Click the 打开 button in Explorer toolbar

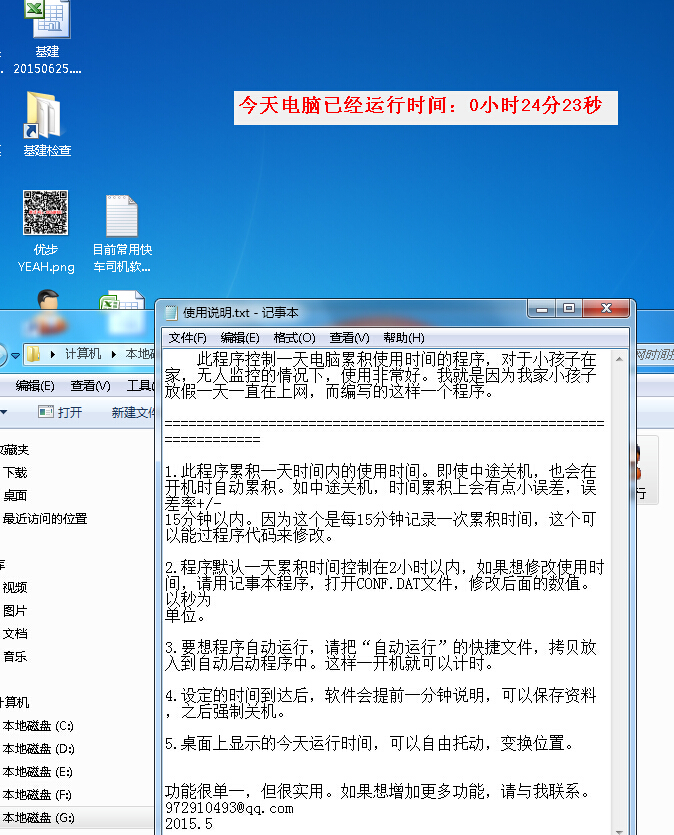coord(60,412)
